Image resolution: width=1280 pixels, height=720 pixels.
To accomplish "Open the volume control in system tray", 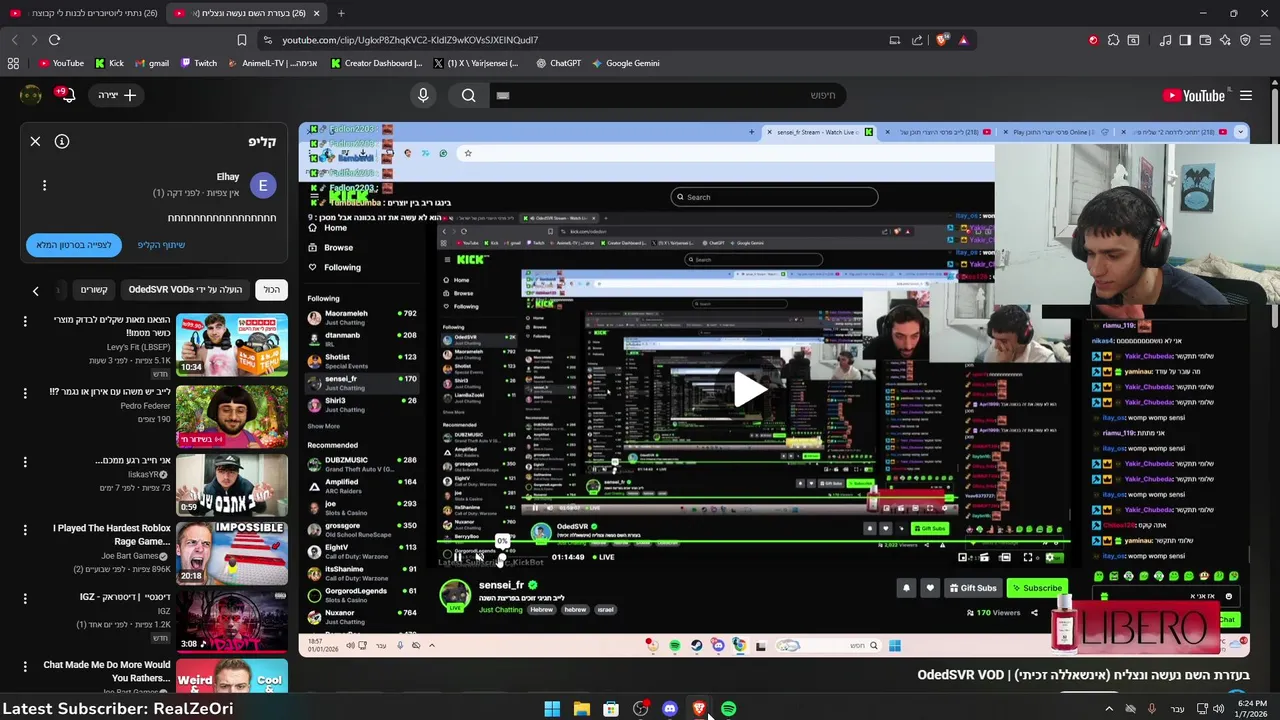I will pos(1218,709).
